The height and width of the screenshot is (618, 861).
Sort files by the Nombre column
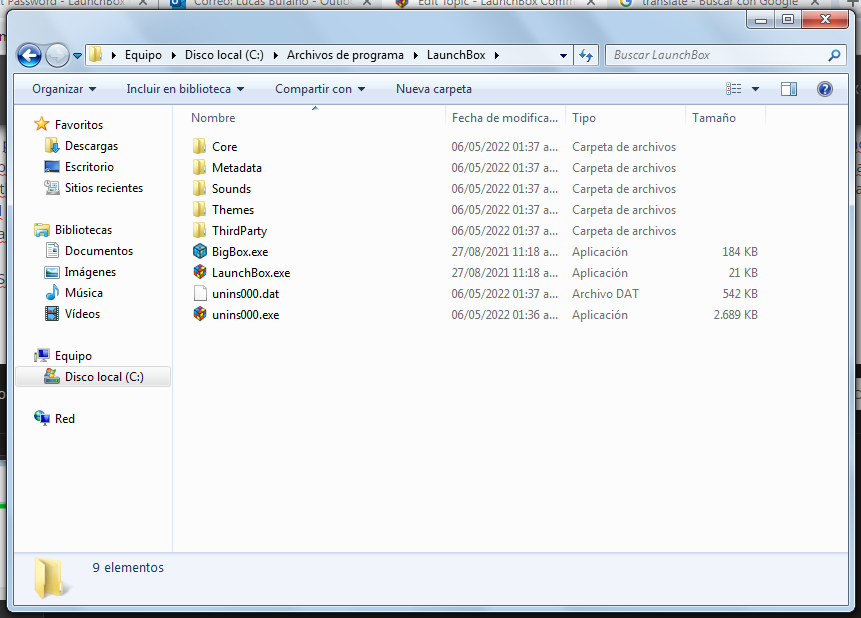[314, 118]
